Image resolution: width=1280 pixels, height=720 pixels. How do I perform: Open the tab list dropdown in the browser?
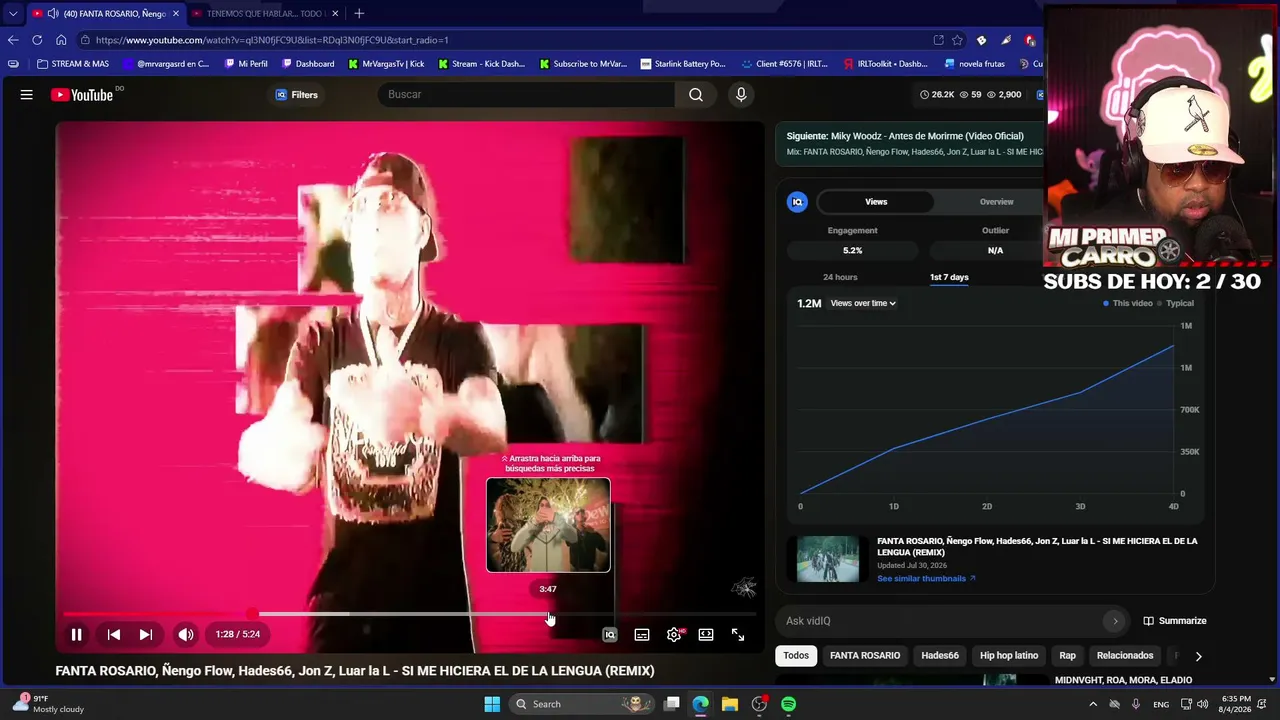coord(13,13)
